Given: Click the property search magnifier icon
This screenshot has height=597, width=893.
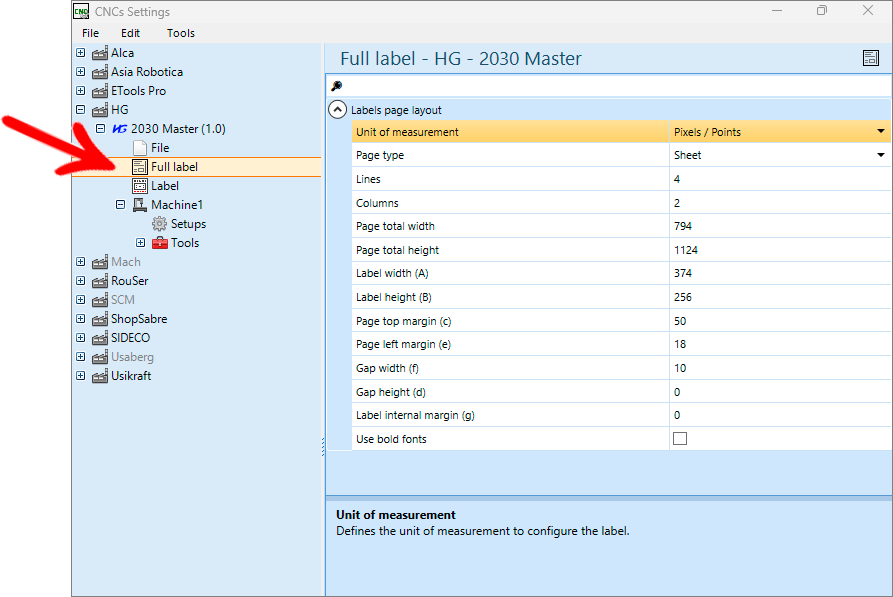Looking at the screenshot, I should [337, 86].
